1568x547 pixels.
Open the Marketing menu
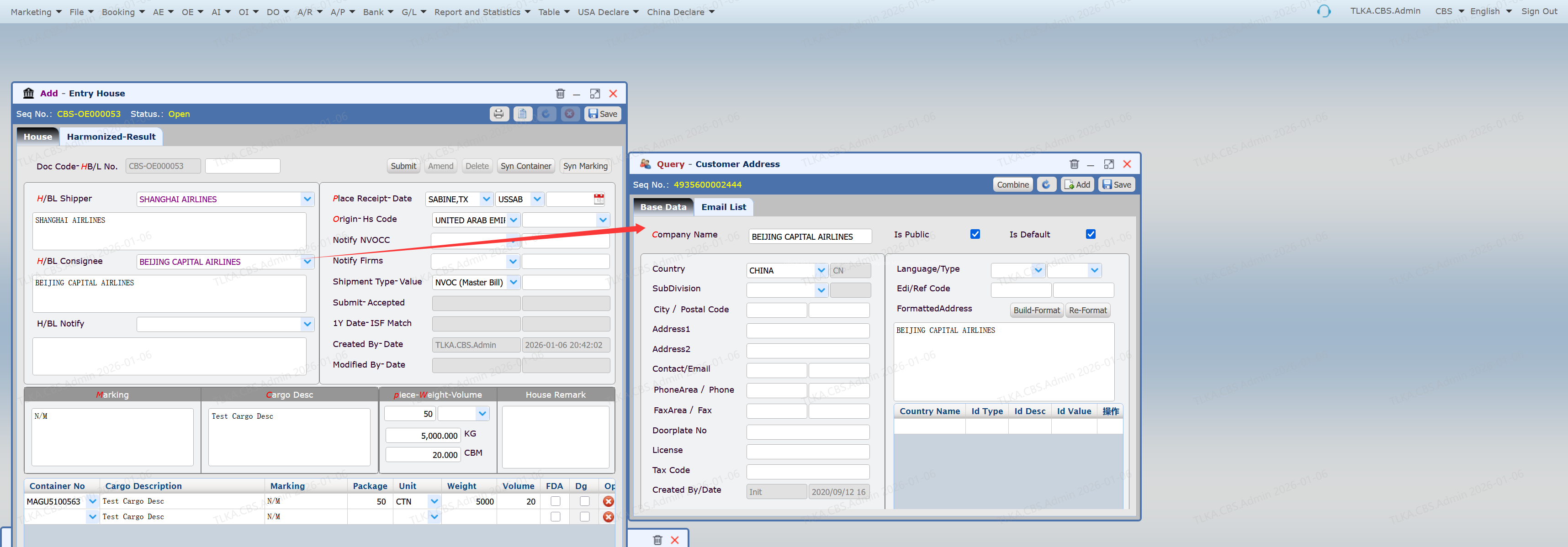pyautogui.click(x=36, y=11)
